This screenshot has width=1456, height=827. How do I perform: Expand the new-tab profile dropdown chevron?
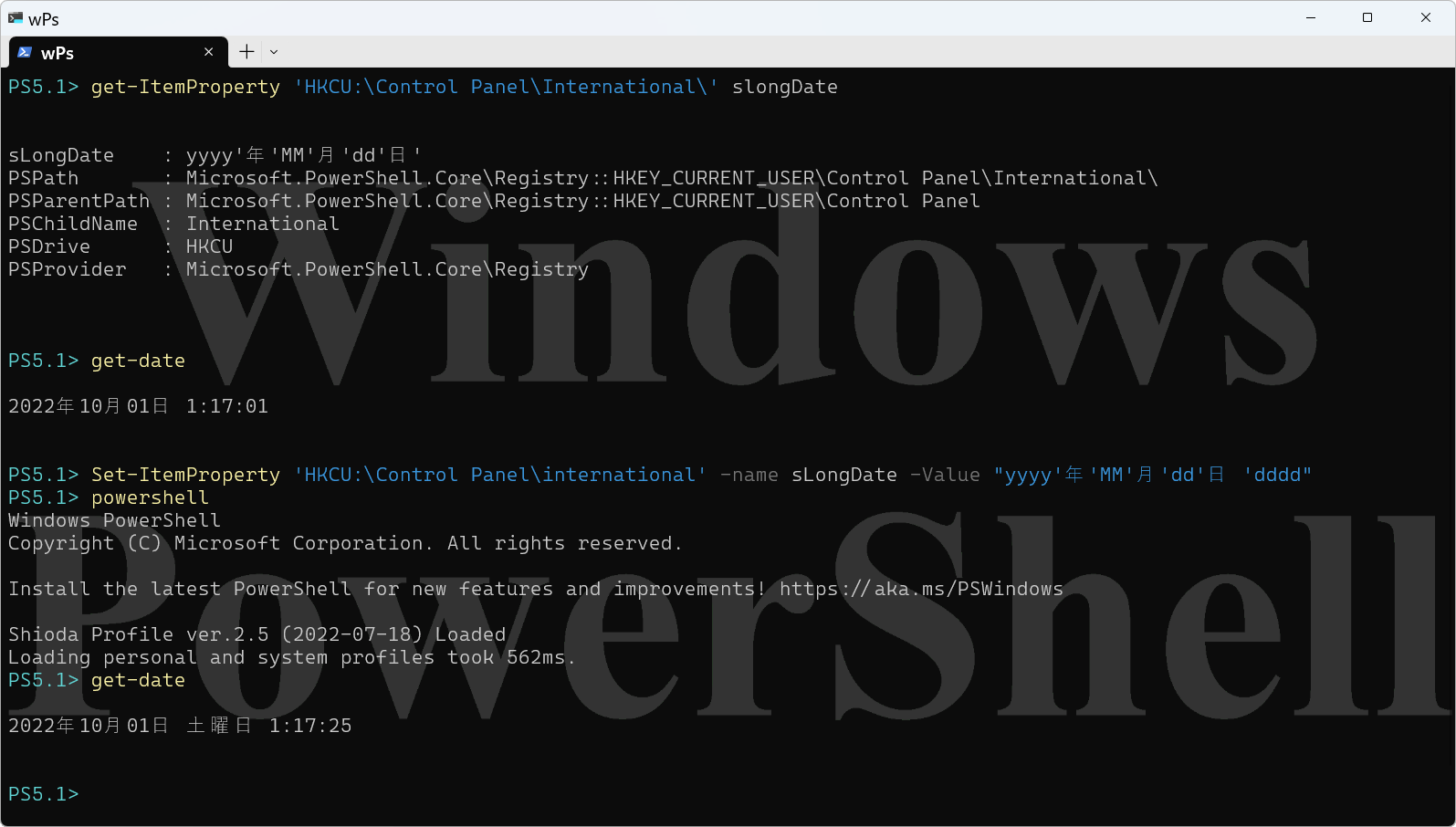[x=274, y=52]
